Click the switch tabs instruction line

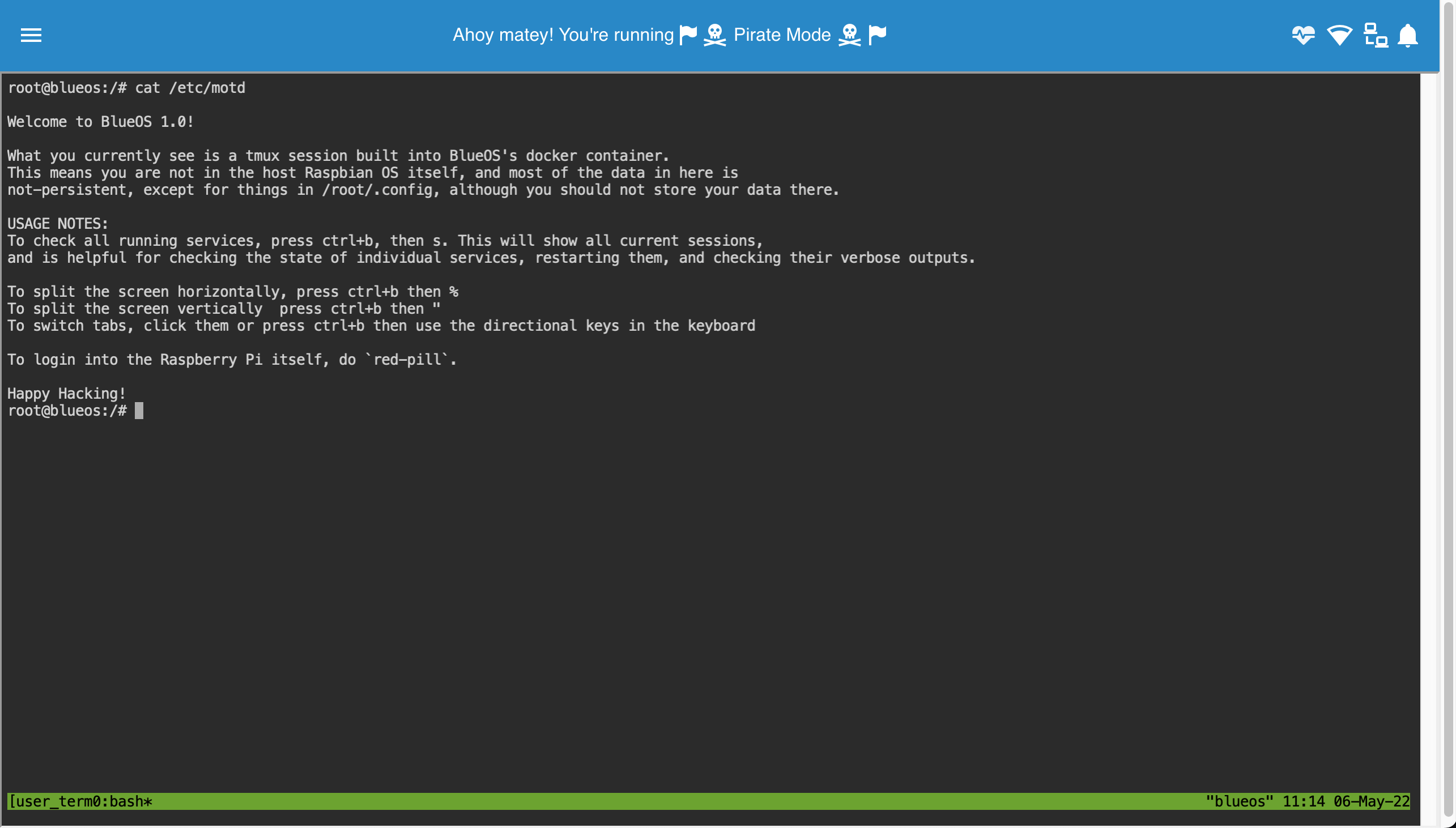click(x=381, y=326)
